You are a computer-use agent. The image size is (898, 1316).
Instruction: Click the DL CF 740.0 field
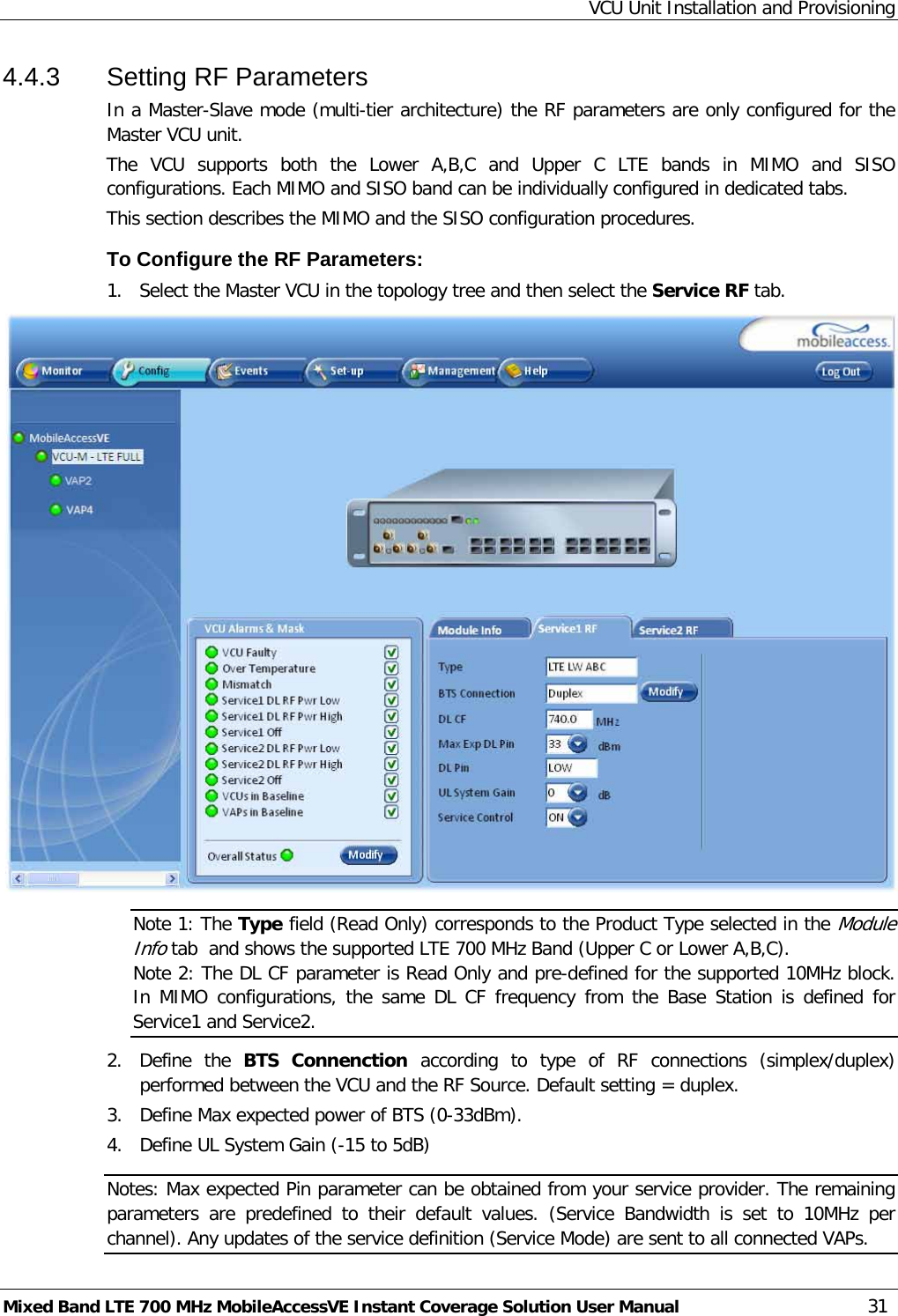(568, 720)
